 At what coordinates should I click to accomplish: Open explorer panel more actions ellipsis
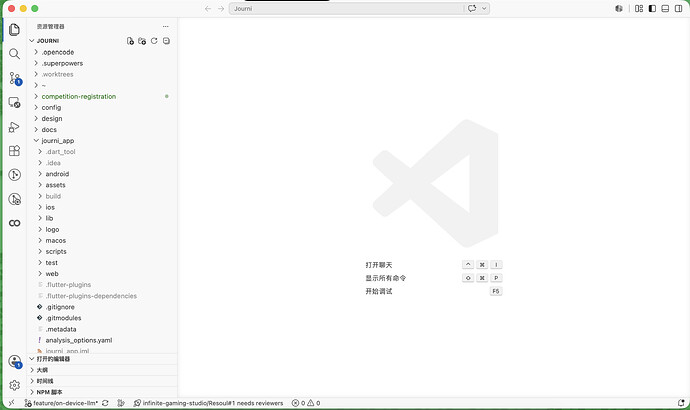[x=165, y=26]
